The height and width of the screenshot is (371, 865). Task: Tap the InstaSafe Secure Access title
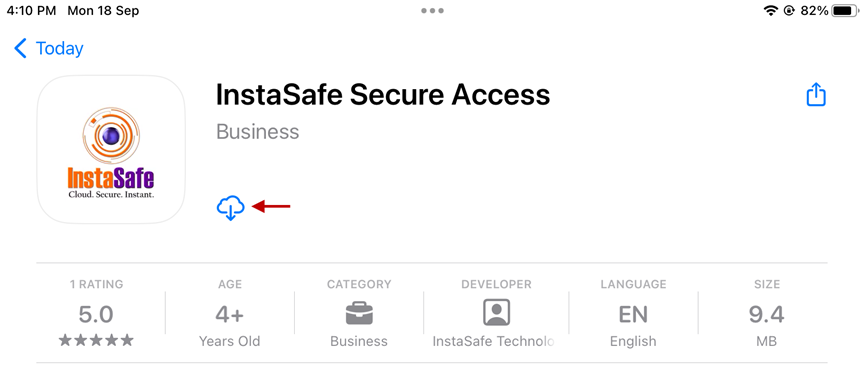pos(383,95)
